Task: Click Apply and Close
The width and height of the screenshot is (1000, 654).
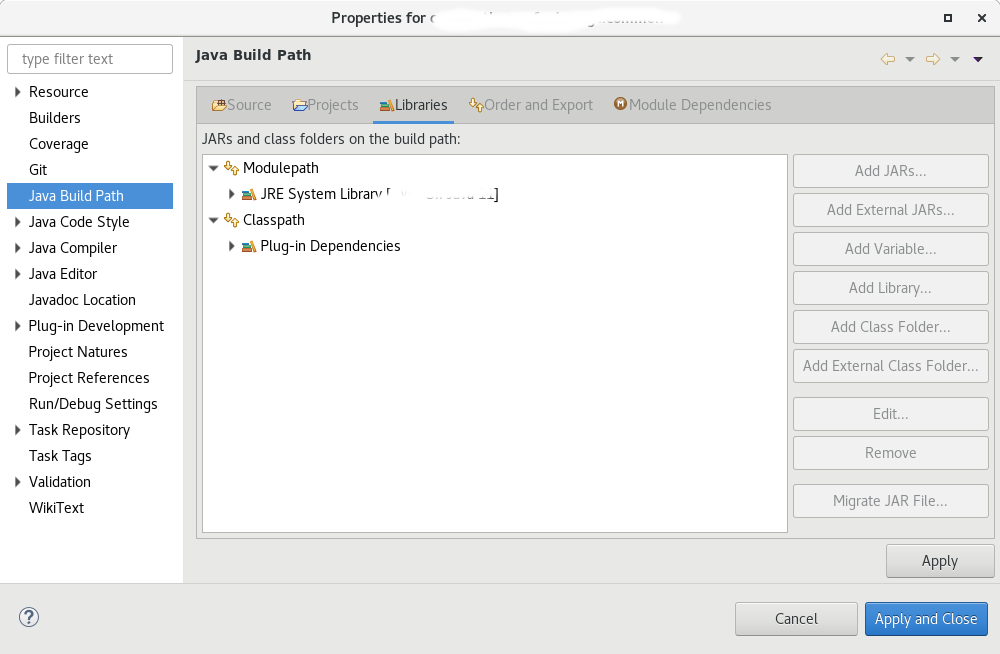Action: point(926,619)
